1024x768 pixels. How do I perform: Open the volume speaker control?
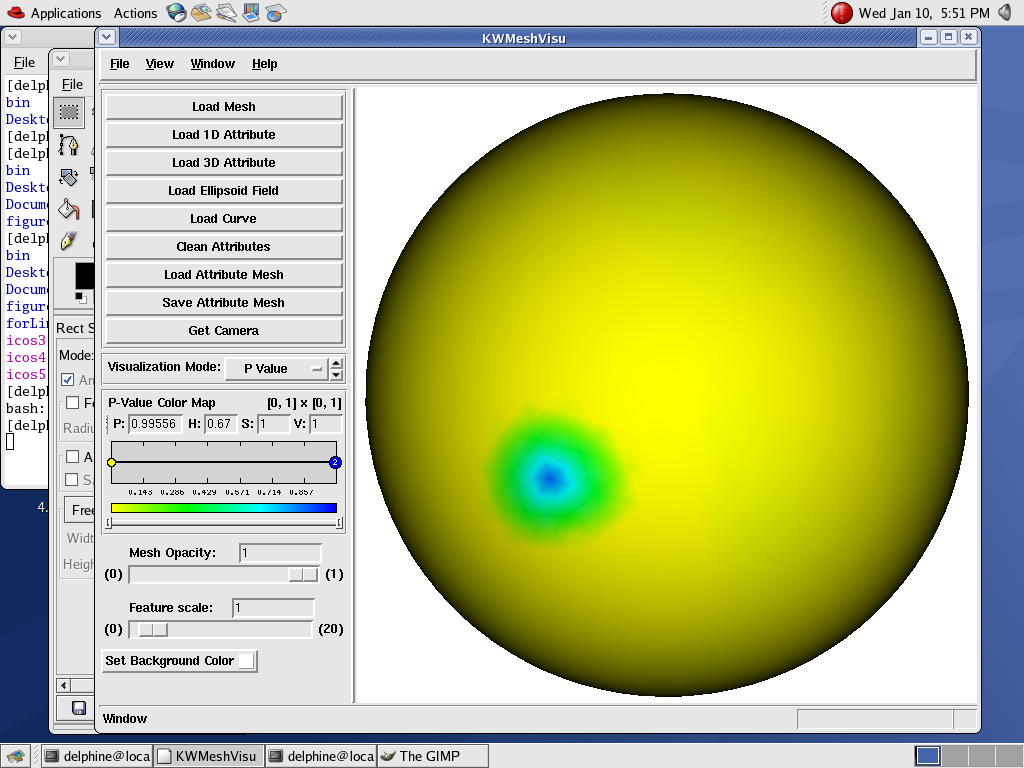[1006, 13]
